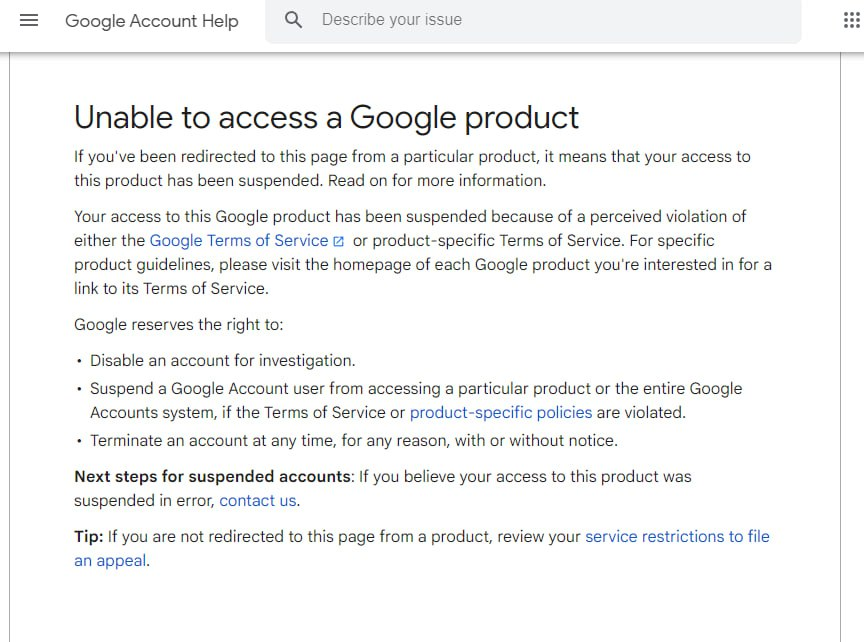Click 'Google reserves the right to:' text
This screenshot has height=642, width=864.
(179, 325)
